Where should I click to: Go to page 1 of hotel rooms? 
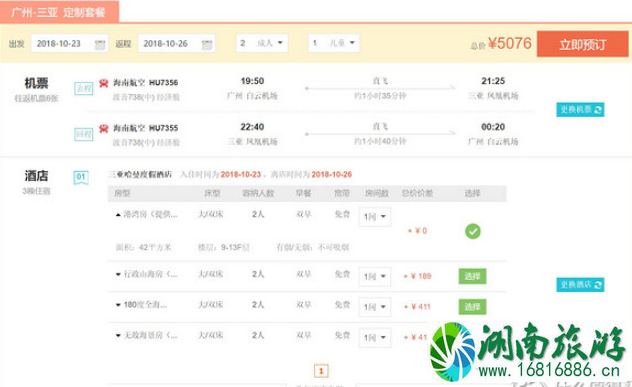[321, 371]
